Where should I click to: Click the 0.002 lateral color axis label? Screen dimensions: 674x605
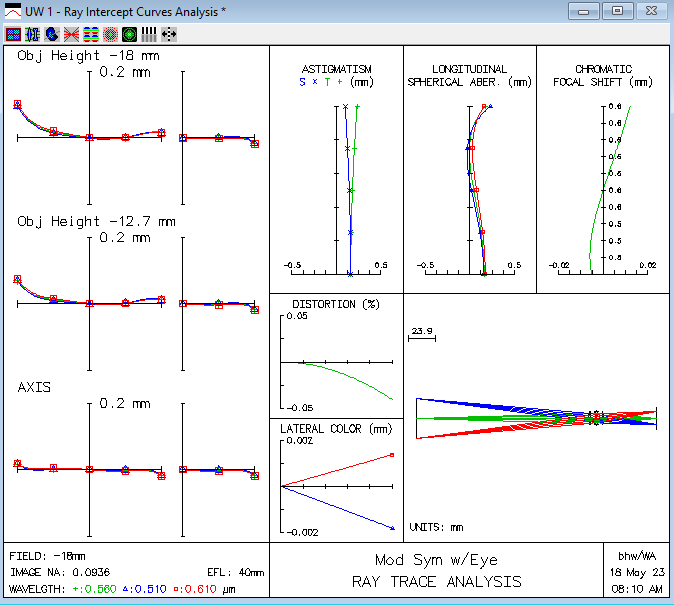[300, 441]
